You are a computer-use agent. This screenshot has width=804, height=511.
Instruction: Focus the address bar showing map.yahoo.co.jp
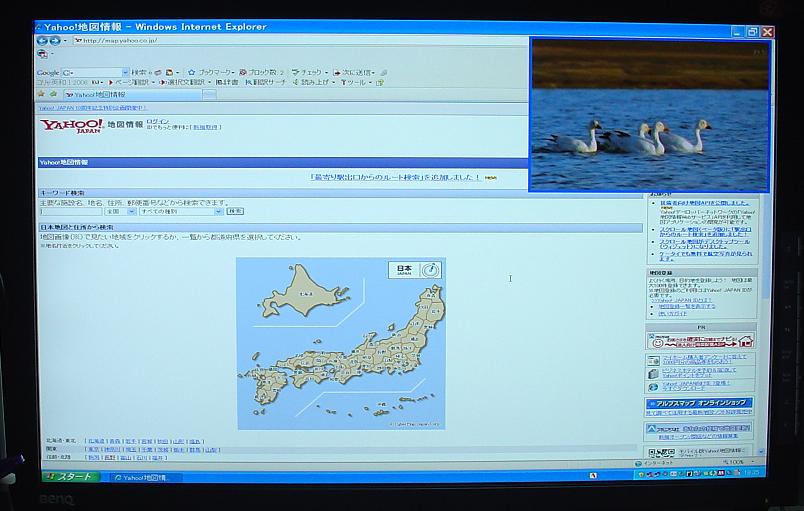point(300,40)
